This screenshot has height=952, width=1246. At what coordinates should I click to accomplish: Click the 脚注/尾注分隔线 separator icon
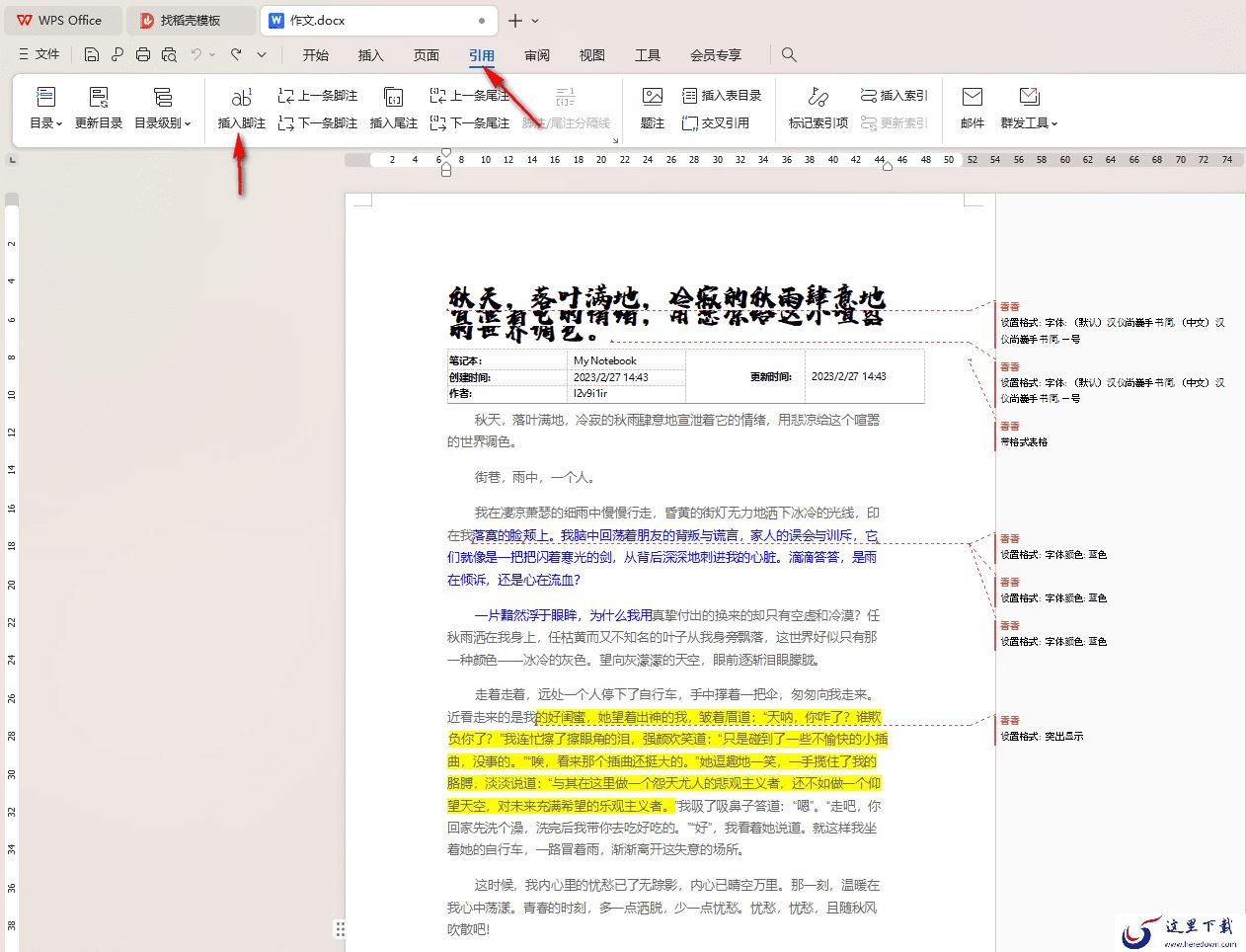(x=566, y=96)
